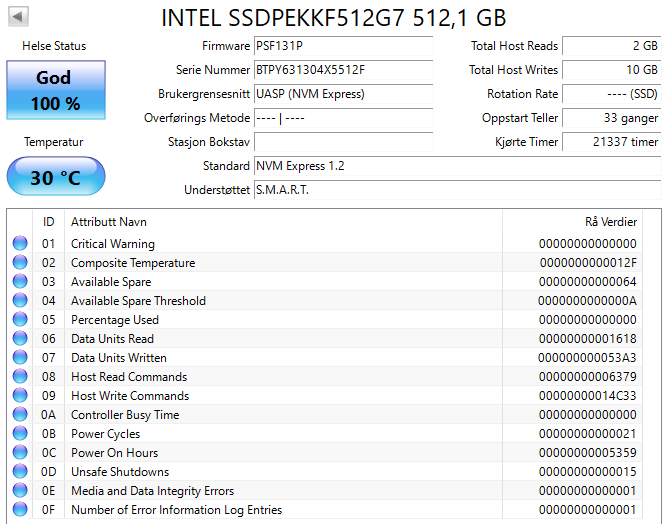This screenshot has width=667, height=524.
Task: Click the status orb beside Controller Busy Time
Action: (x=20, y=415)
